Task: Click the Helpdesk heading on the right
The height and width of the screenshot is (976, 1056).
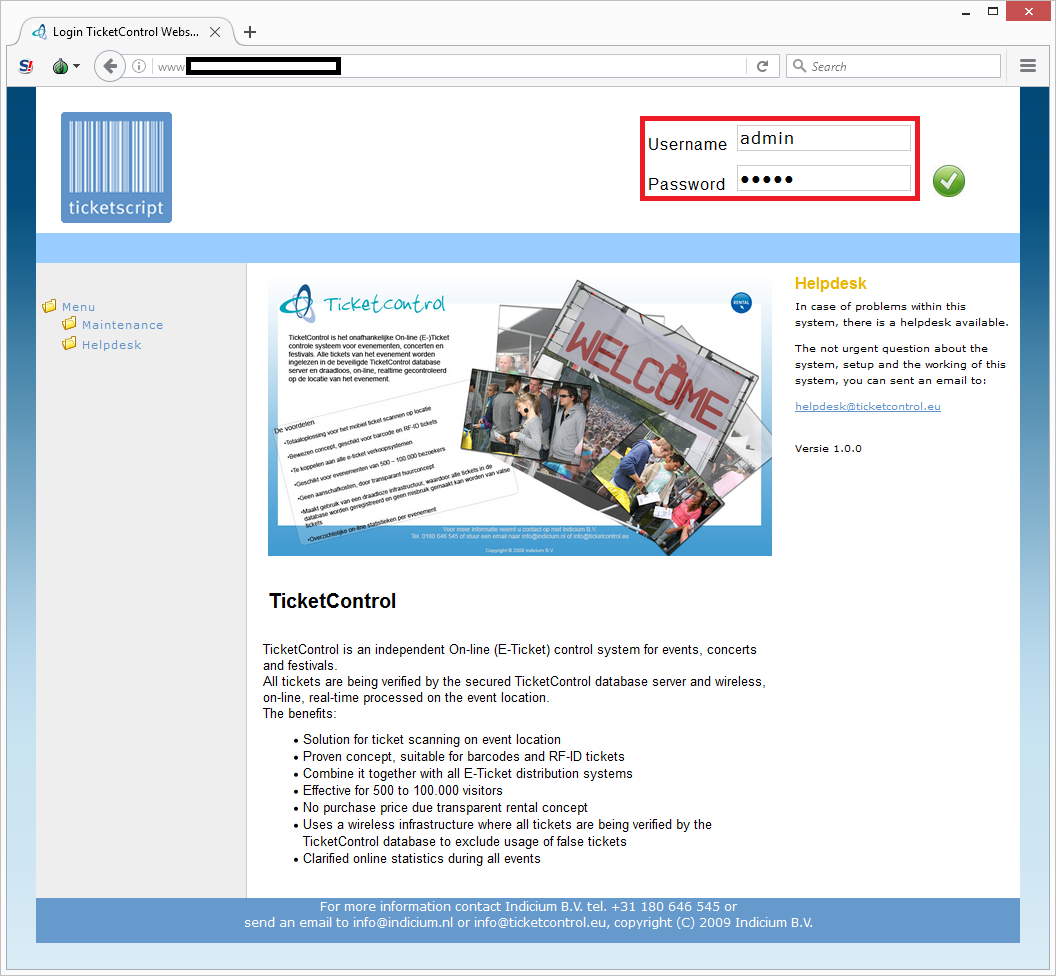Action: coord(830,284)
